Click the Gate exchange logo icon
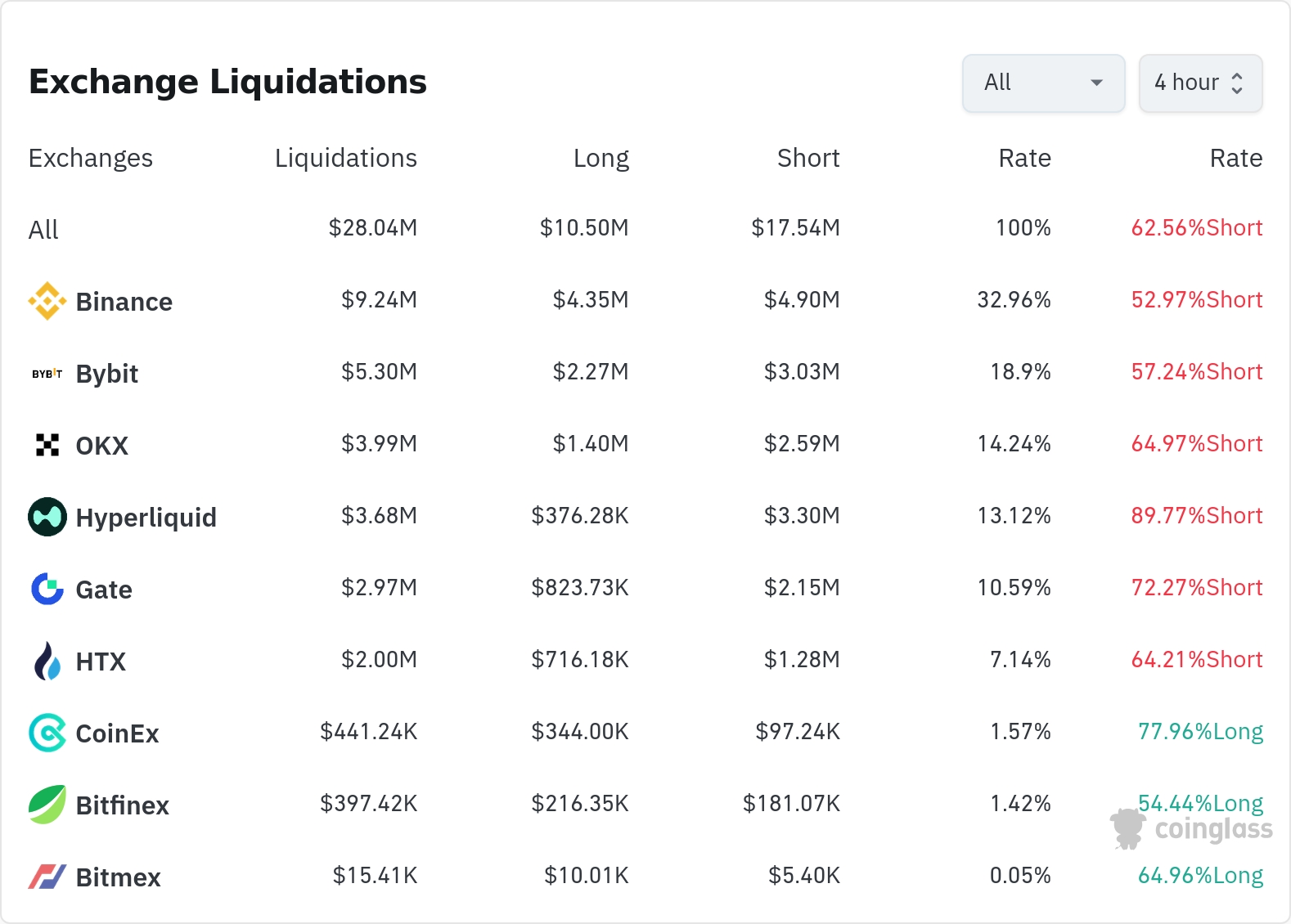This screenshot has width=1291, height=924. pyautogui.click(x=47, y=589)
